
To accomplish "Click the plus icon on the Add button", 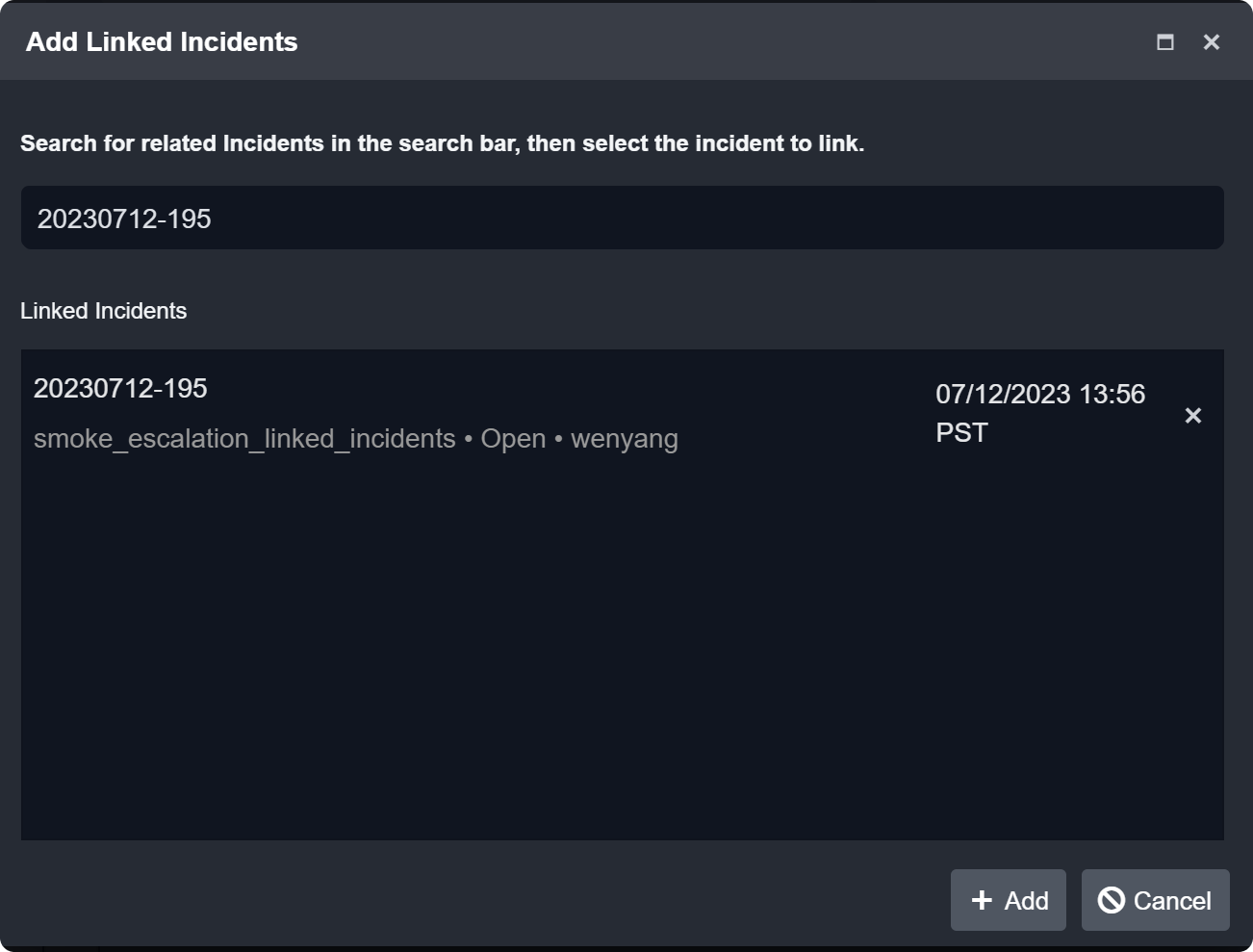I will click(x=982, y=900).
